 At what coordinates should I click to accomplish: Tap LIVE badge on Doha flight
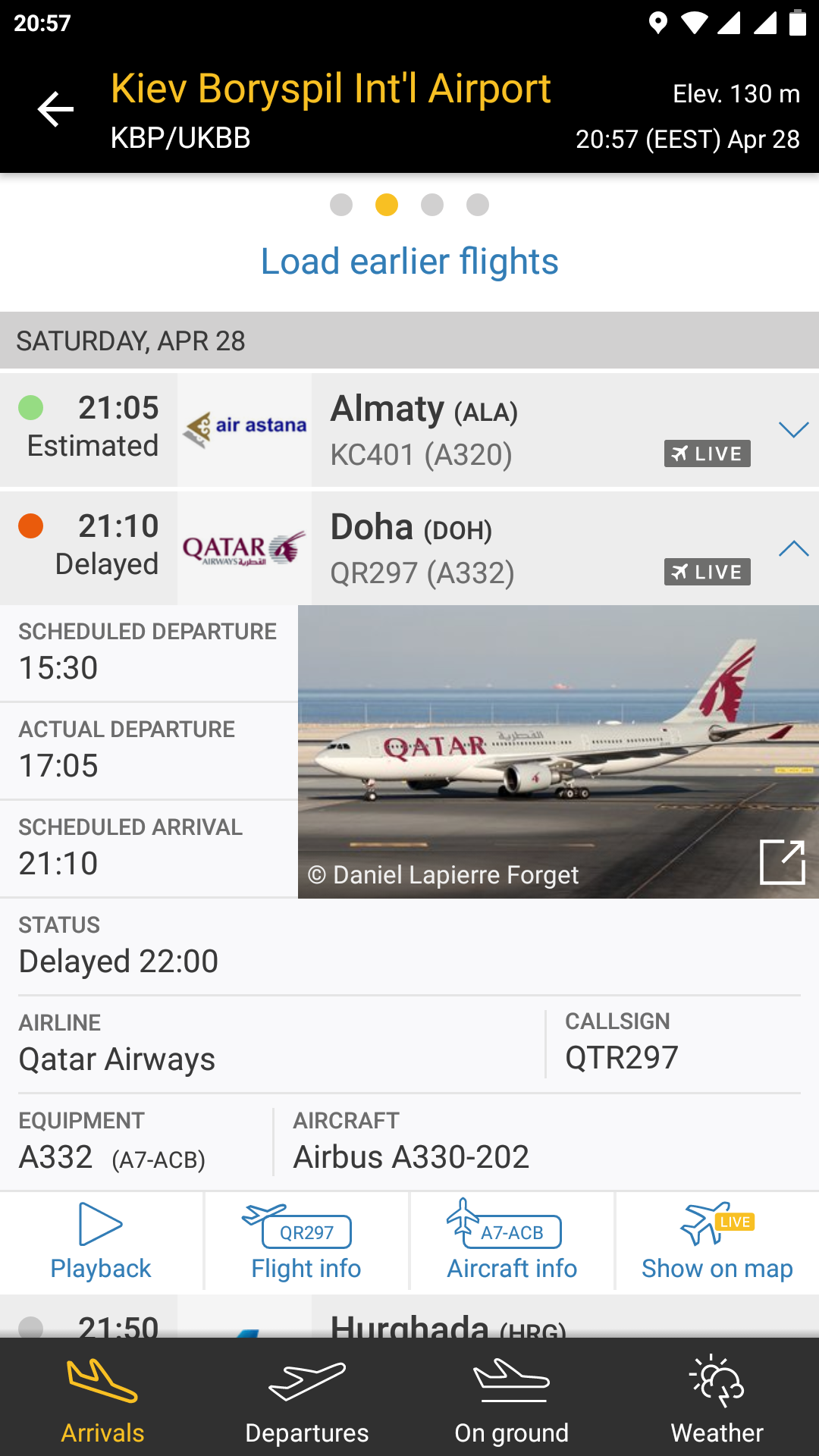pos(707,572)
